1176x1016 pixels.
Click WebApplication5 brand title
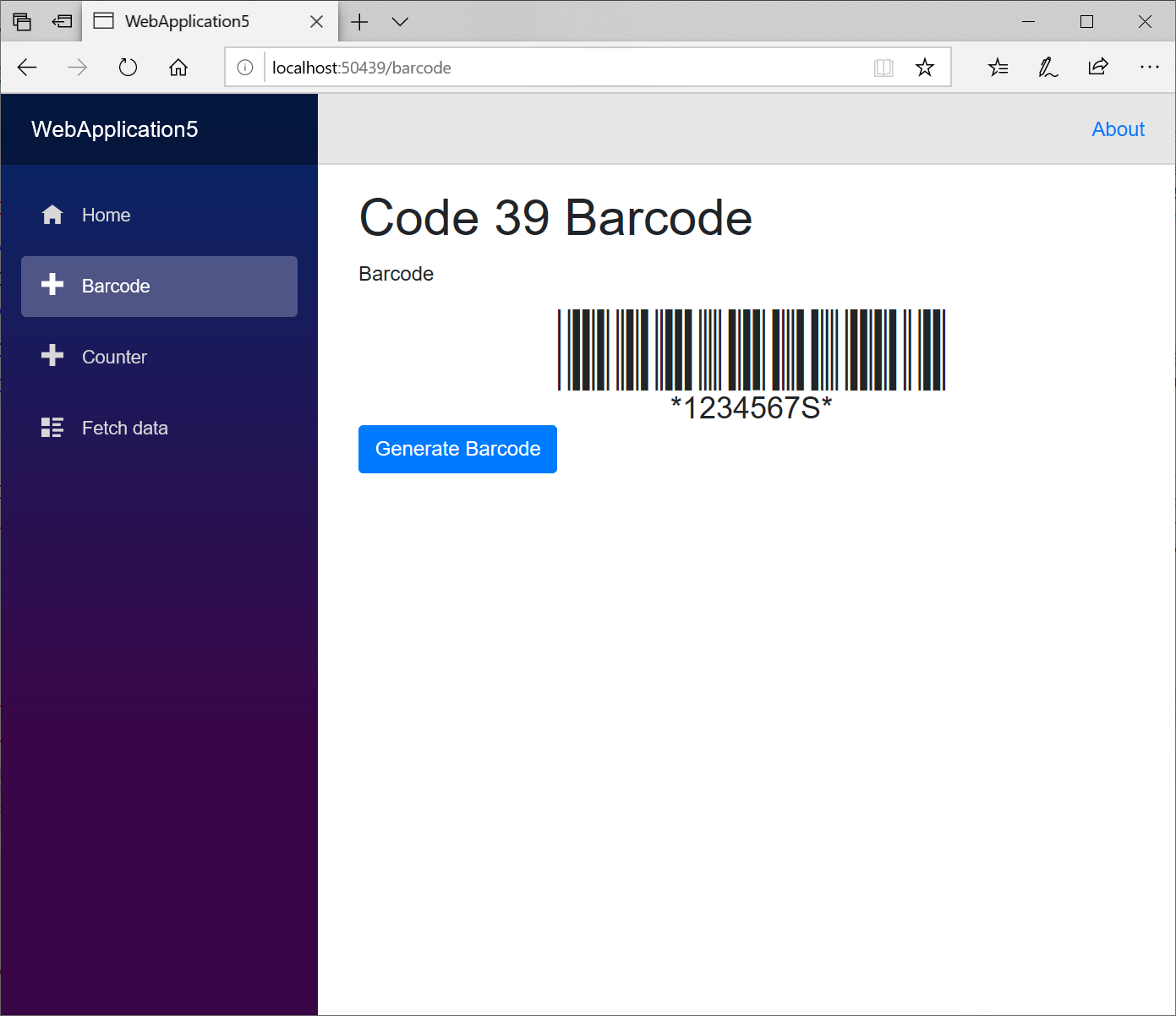tap(114, 129)
